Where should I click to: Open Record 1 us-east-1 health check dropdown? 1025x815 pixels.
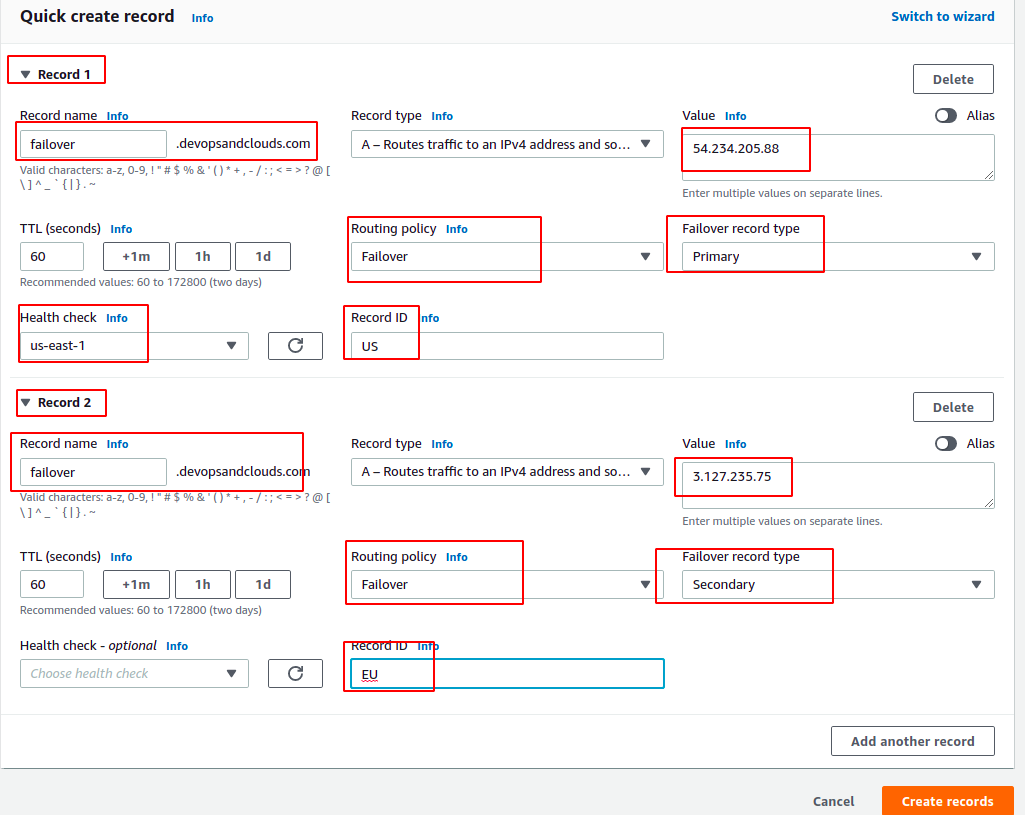[x=134, y=346]
